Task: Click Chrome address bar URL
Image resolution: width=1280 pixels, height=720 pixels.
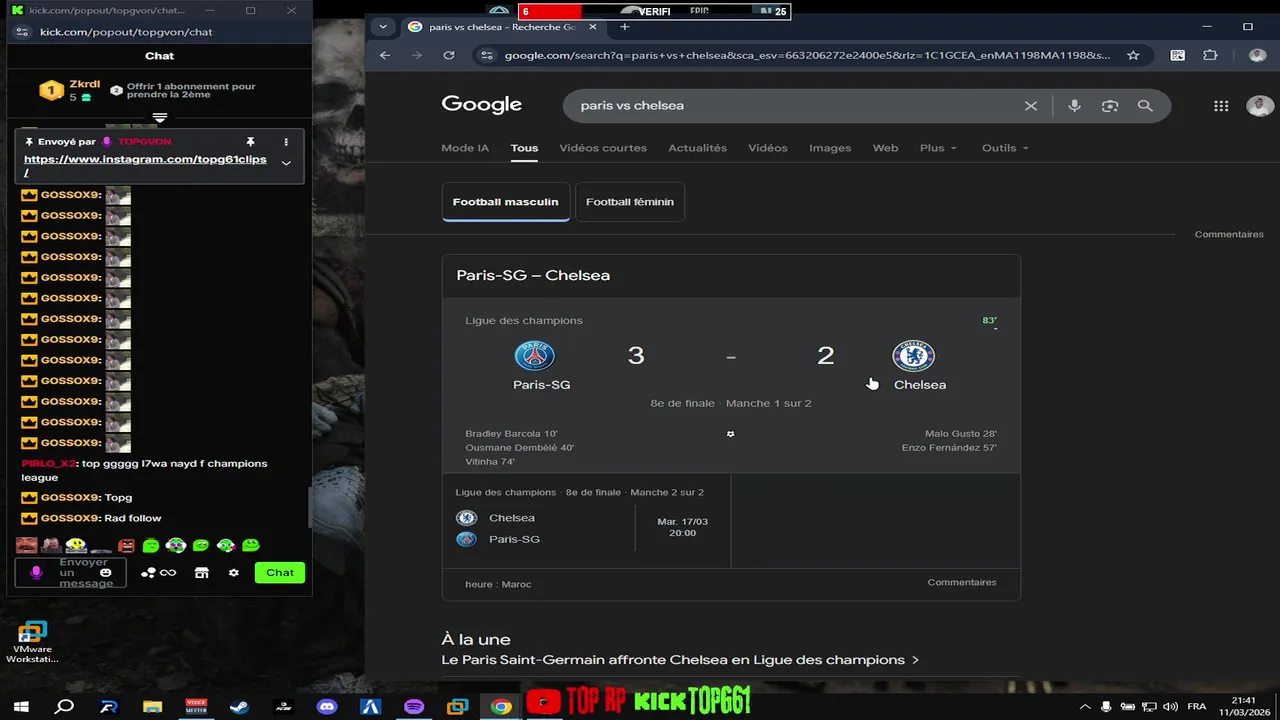Action: point(807,55)
